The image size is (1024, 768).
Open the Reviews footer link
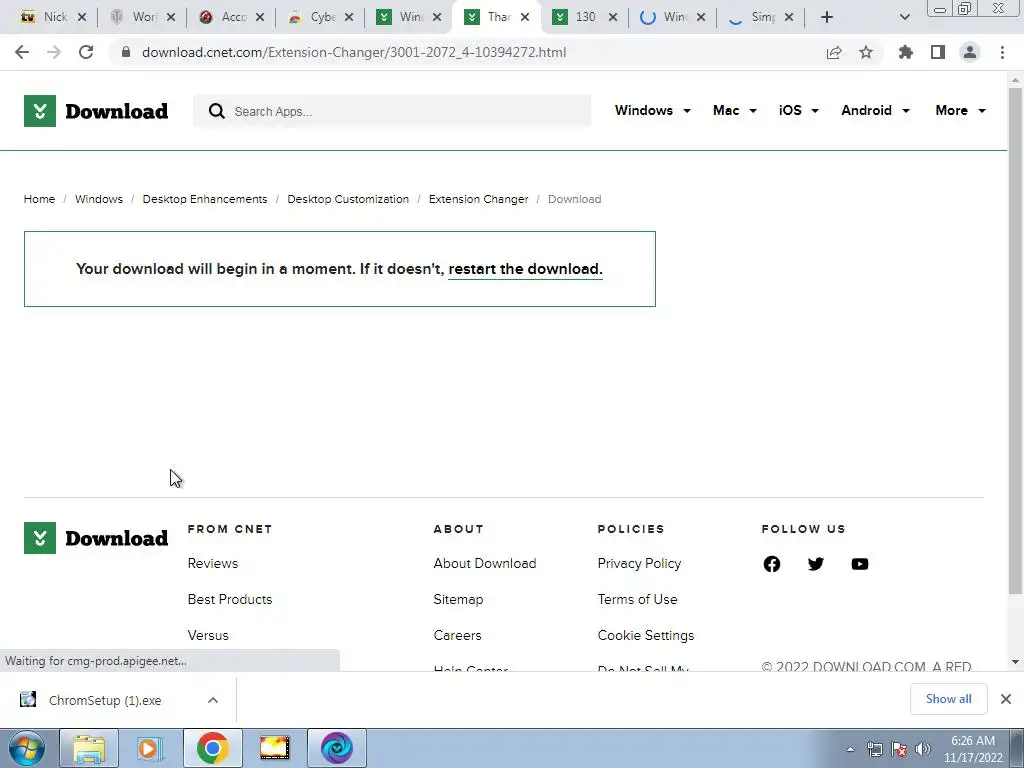point(213,564)
